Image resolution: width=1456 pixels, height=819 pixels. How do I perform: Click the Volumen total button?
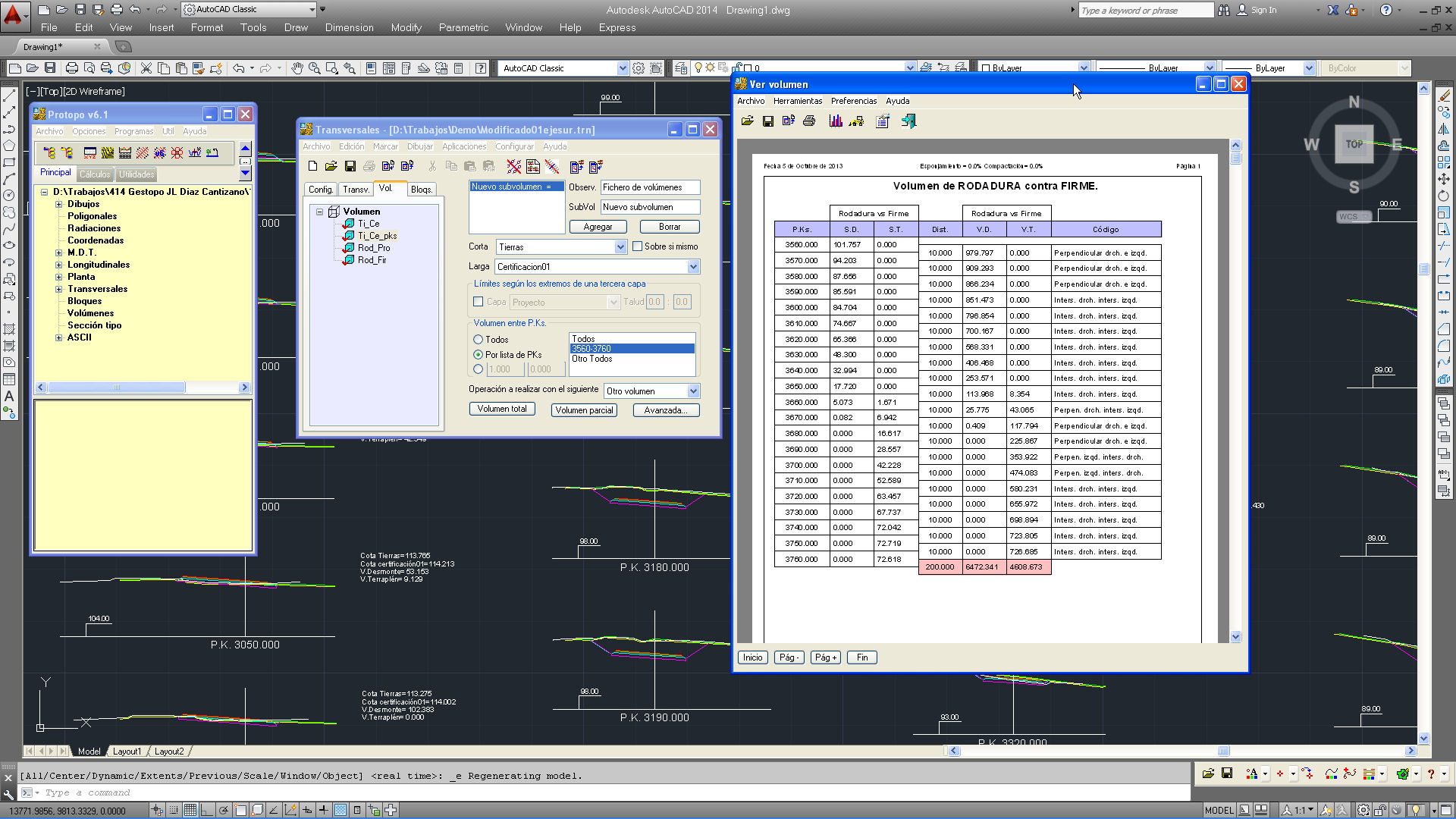pos(502,409)
